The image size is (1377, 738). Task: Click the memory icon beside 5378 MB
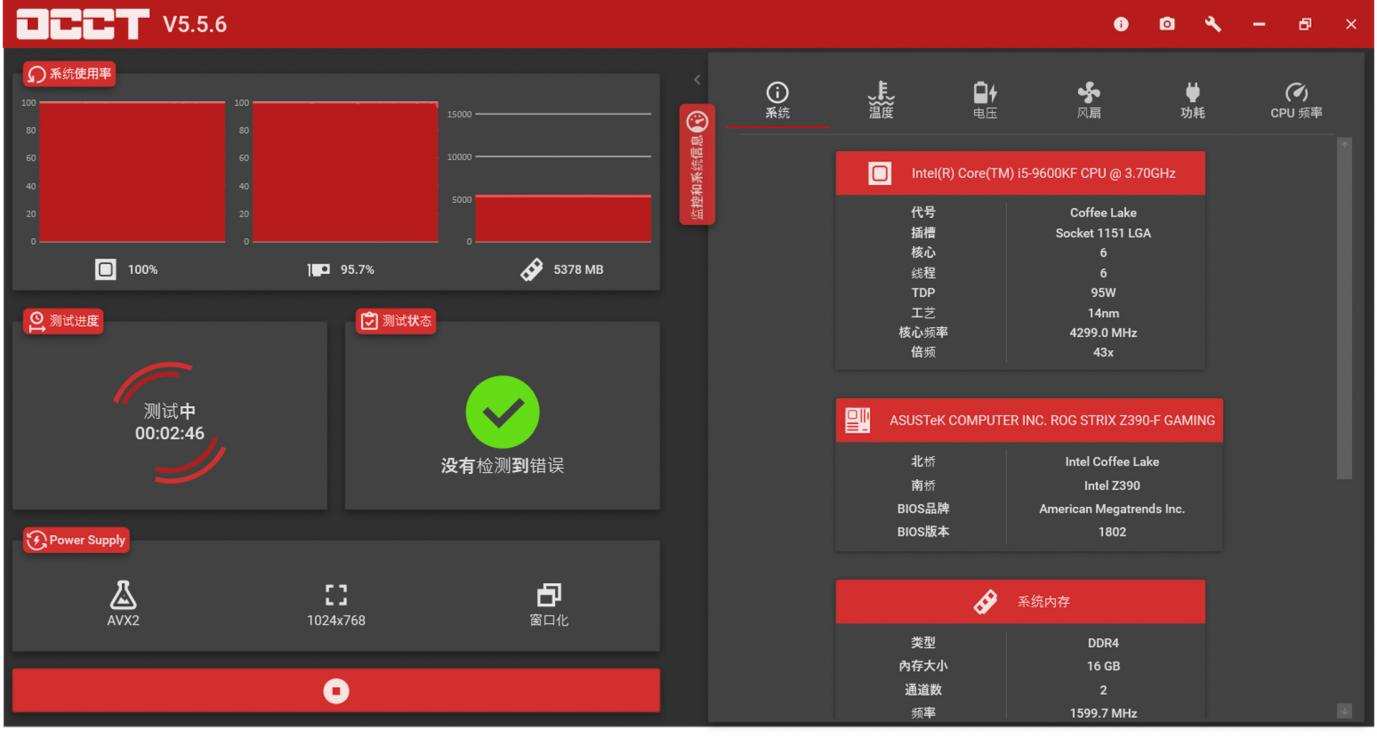click(x=533, y=269)
